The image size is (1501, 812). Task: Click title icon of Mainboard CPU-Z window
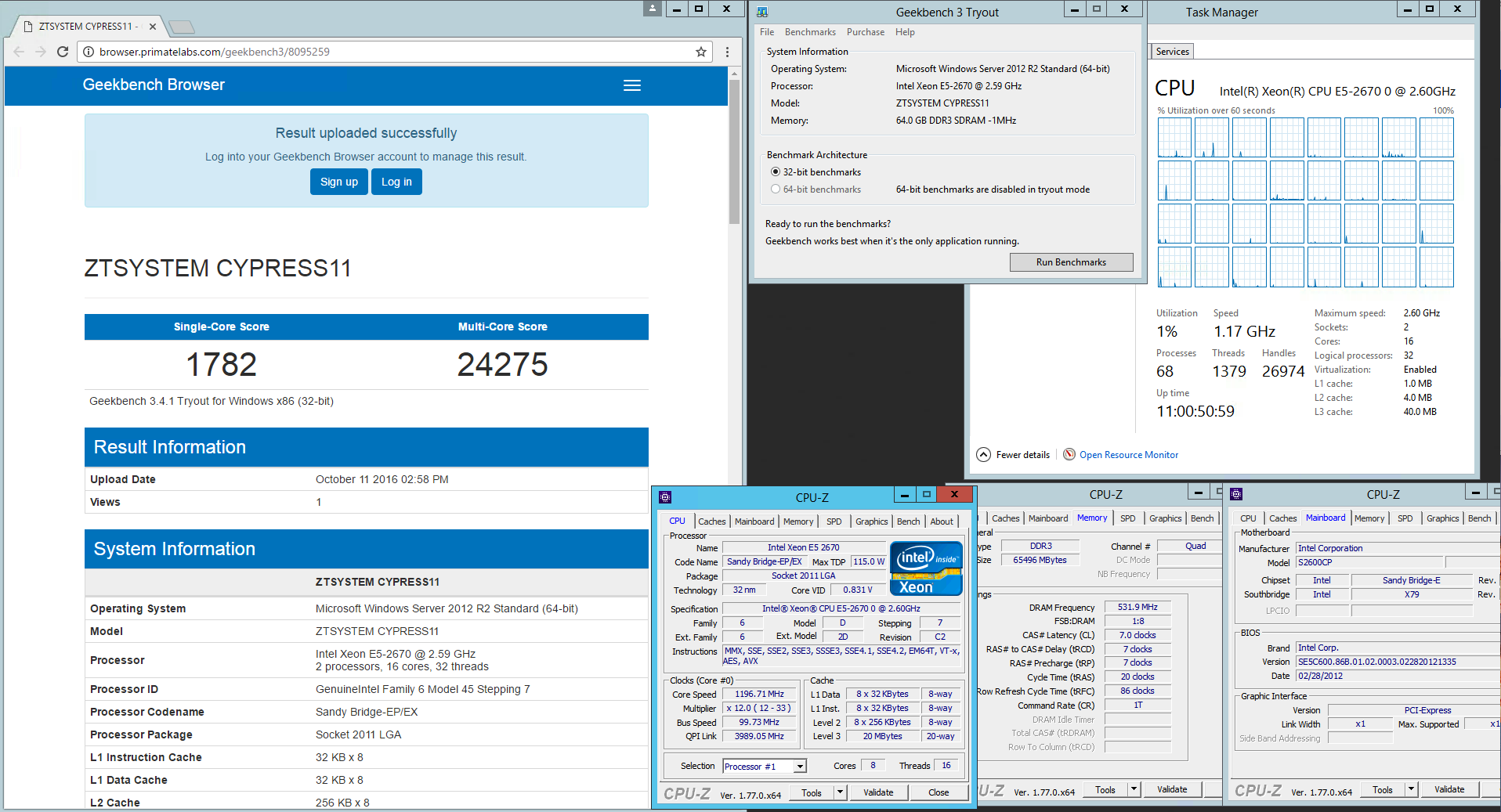point(1236,494)
